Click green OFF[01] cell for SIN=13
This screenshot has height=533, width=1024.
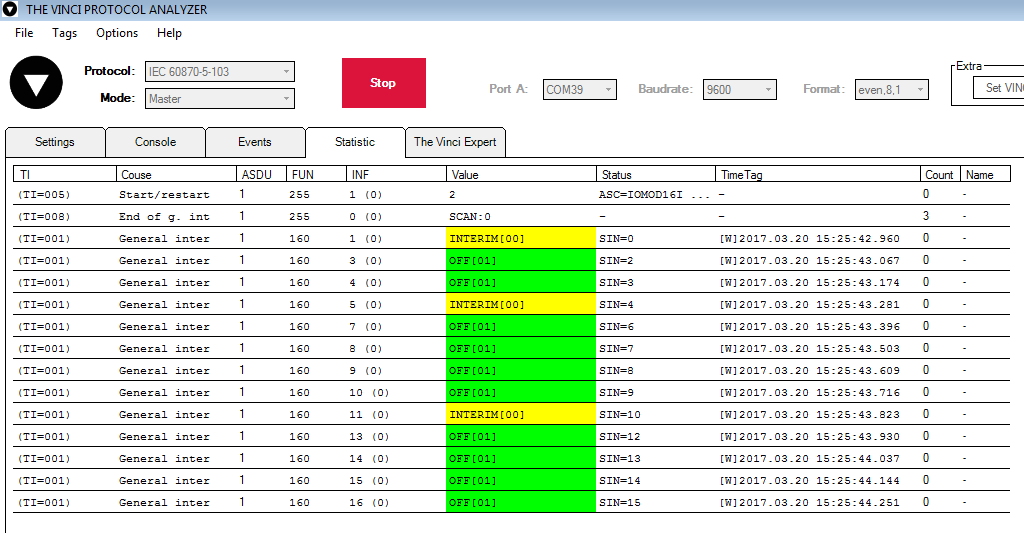click(x=521, y=459)
